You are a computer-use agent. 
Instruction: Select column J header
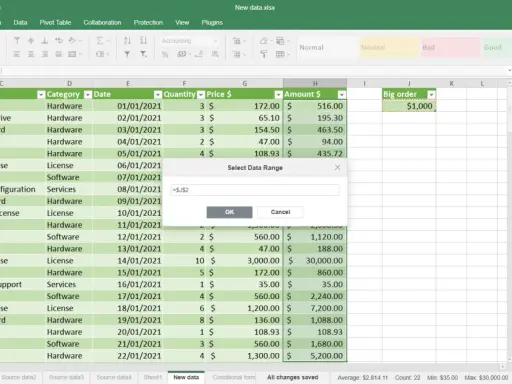pos(409,83)
